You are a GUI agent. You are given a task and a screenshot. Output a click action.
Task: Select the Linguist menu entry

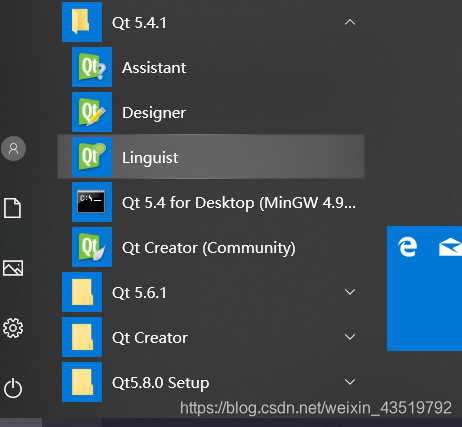click(x=211, y=157)
